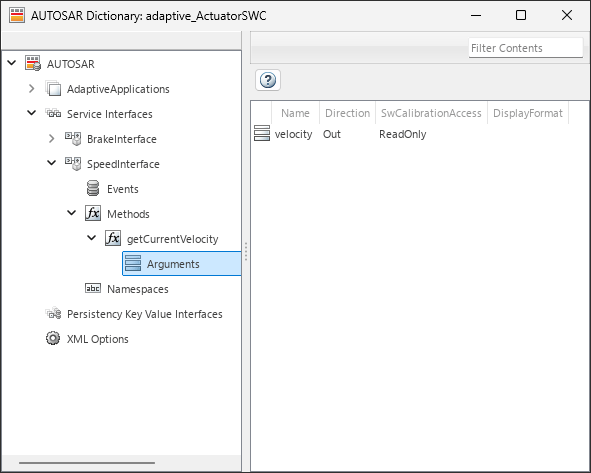Screen dimensions: 591x473
Task: Sort by the Direction column header
Action: (348, 113)
